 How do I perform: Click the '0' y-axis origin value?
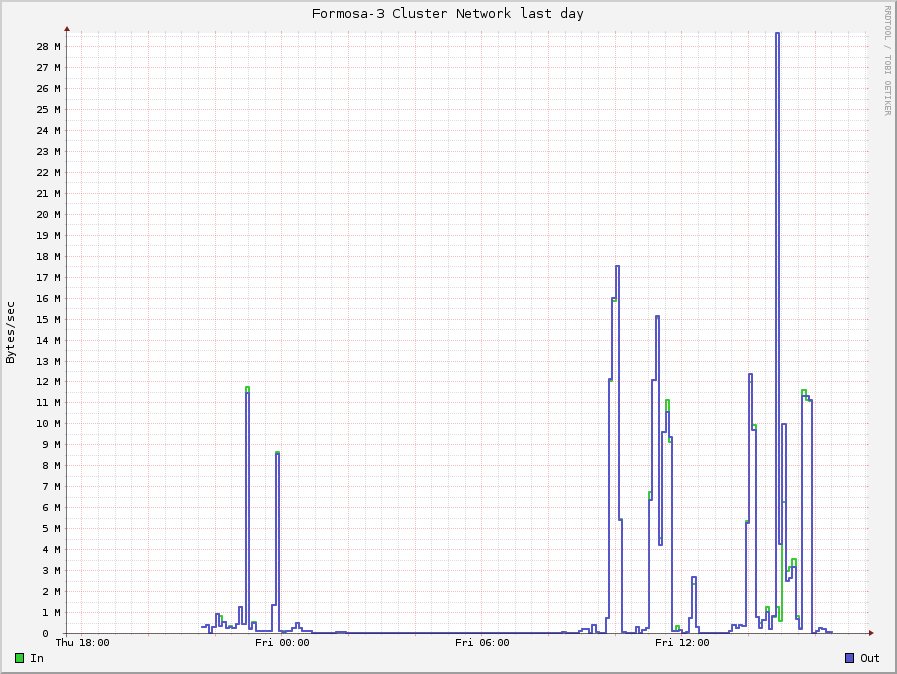point(45,633)
